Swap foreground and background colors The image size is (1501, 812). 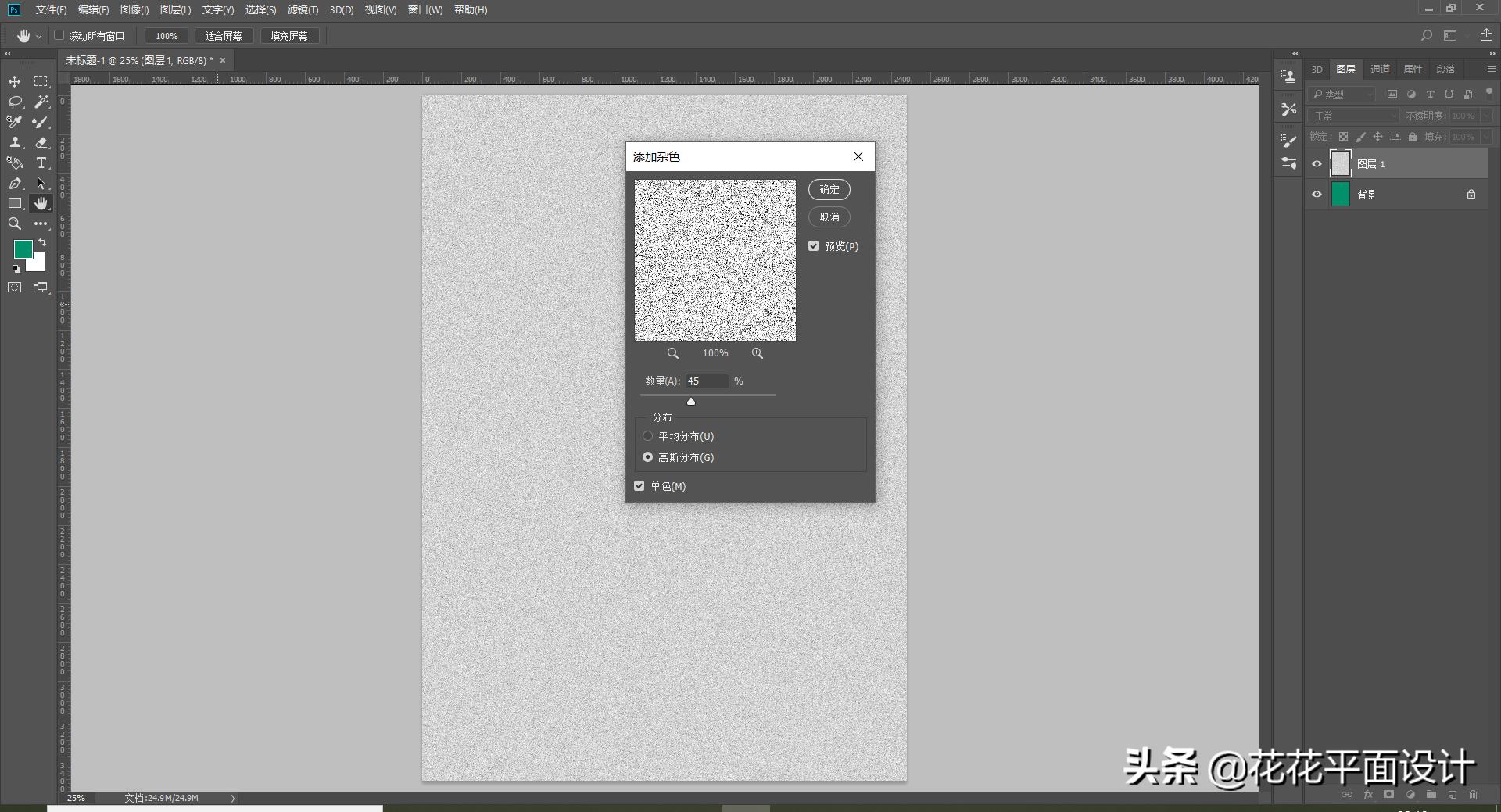pyautogui.click(x=42, y=242)
